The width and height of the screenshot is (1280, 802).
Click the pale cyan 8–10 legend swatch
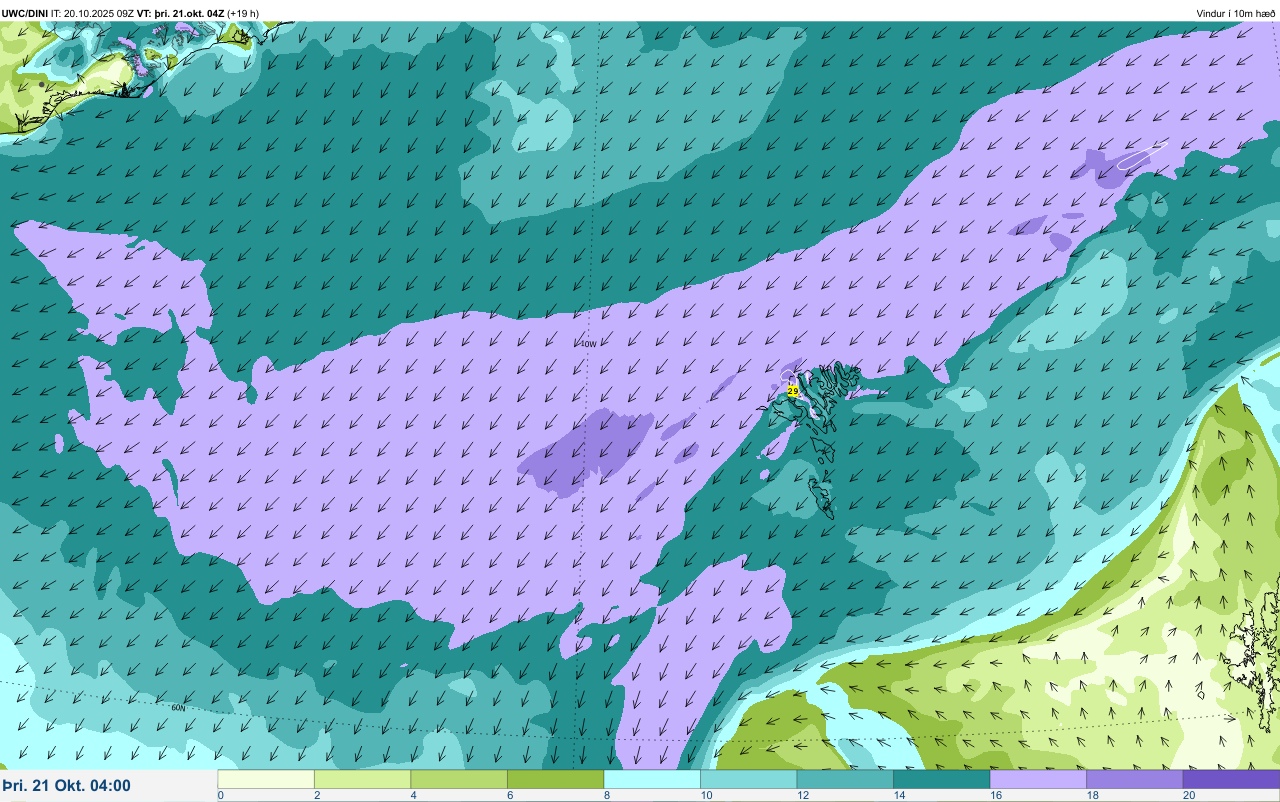[652, 779]
